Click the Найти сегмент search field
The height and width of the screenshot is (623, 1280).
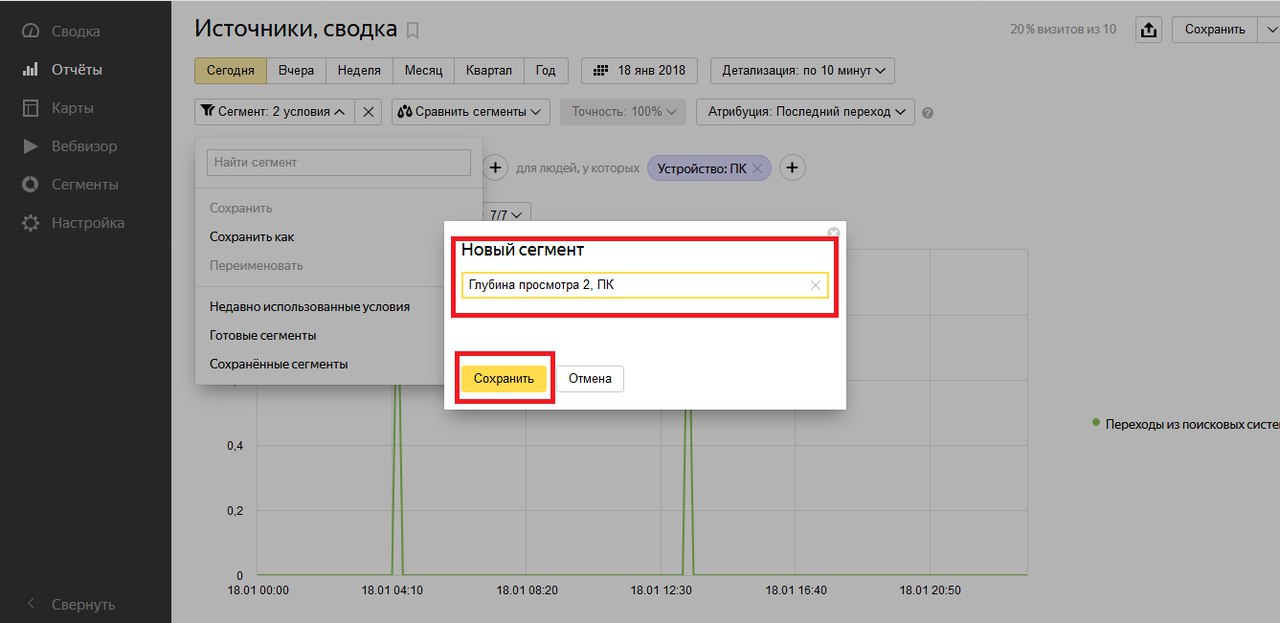coord(339,162)
